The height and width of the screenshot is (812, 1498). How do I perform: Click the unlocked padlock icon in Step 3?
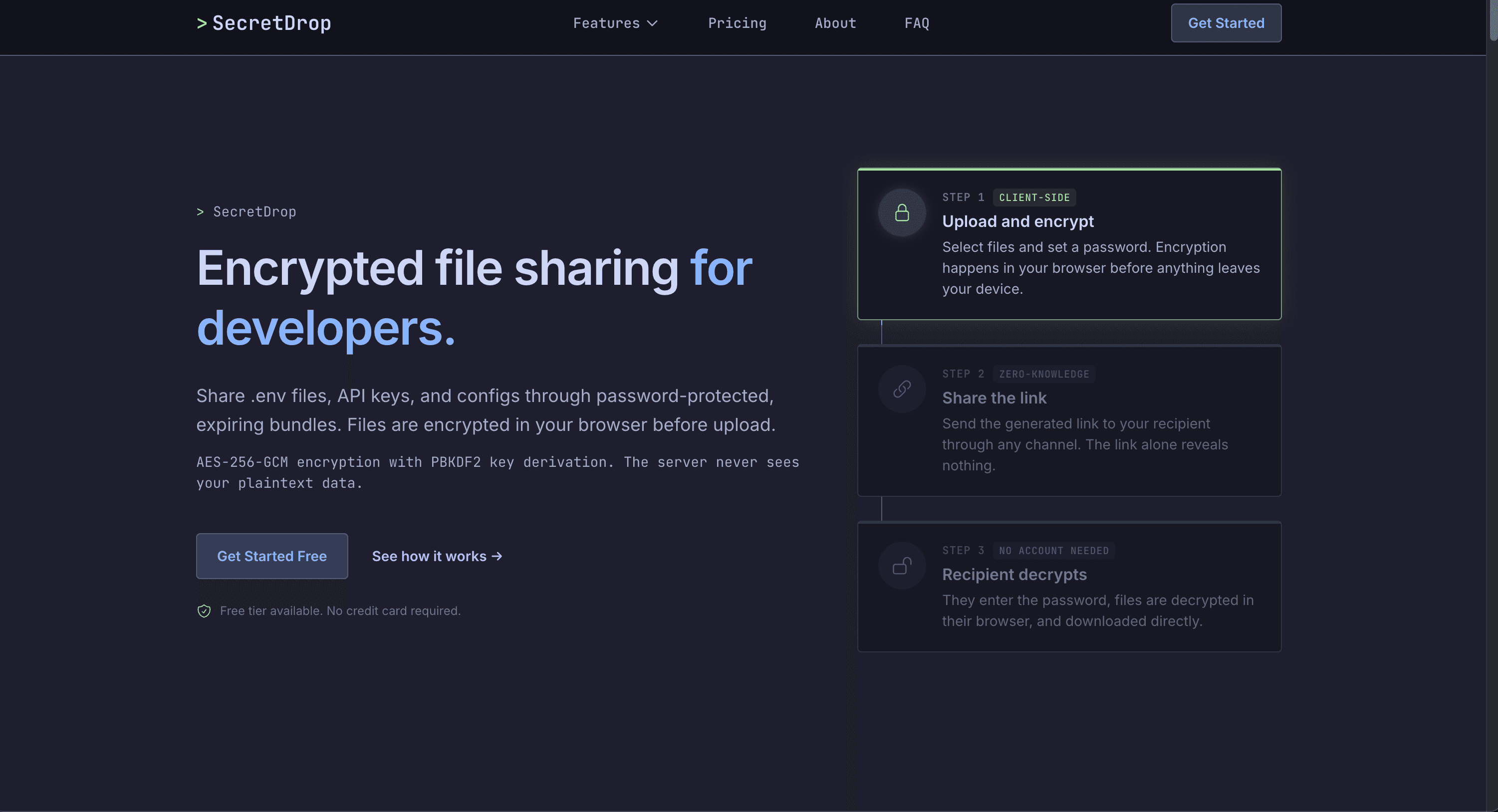[902, 566]
